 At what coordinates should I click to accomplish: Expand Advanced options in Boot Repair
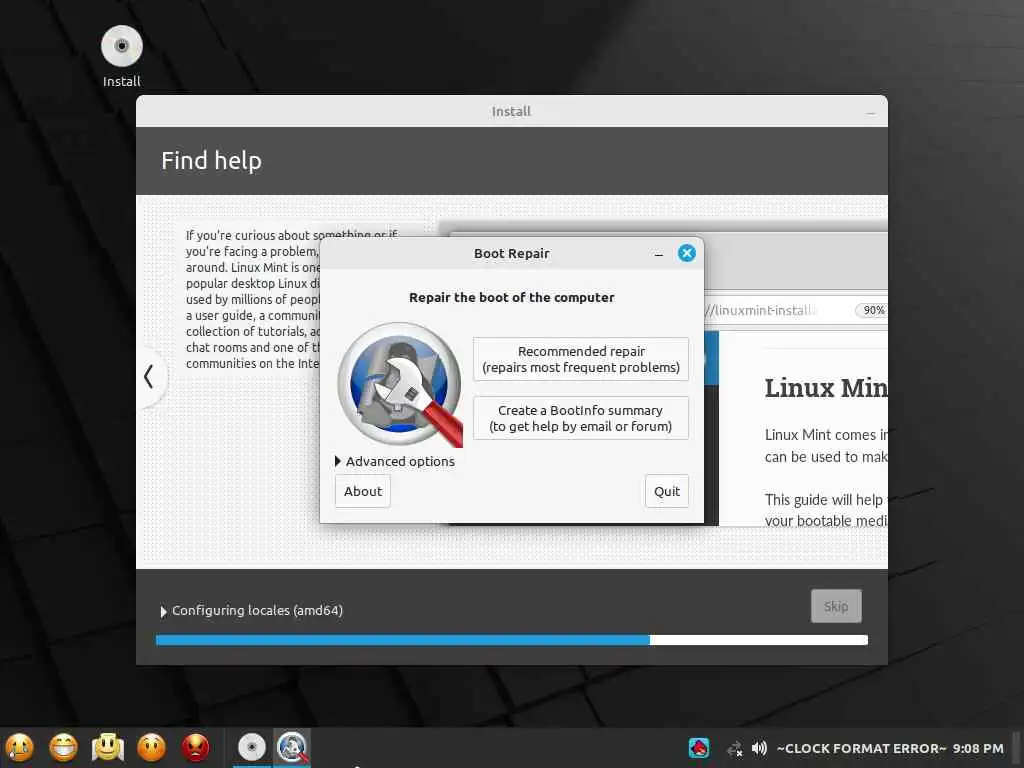[394, 461]
